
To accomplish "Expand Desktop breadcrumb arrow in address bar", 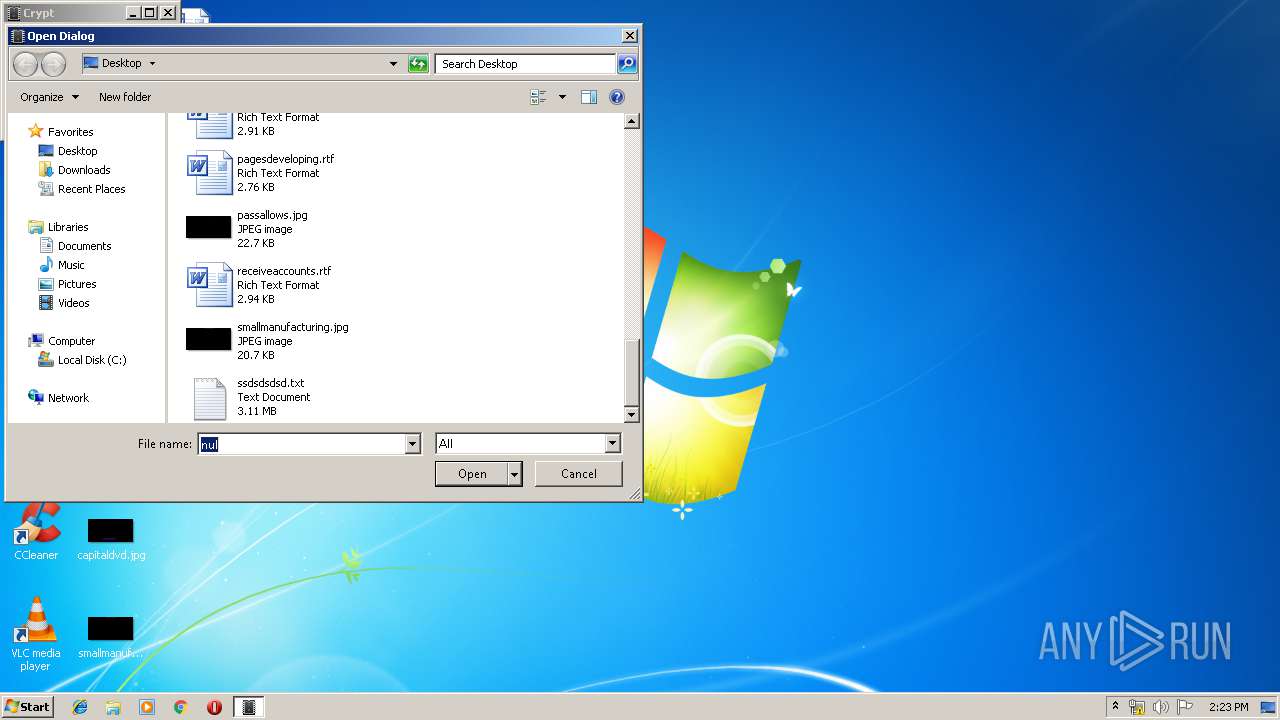I will coord(152,63).
